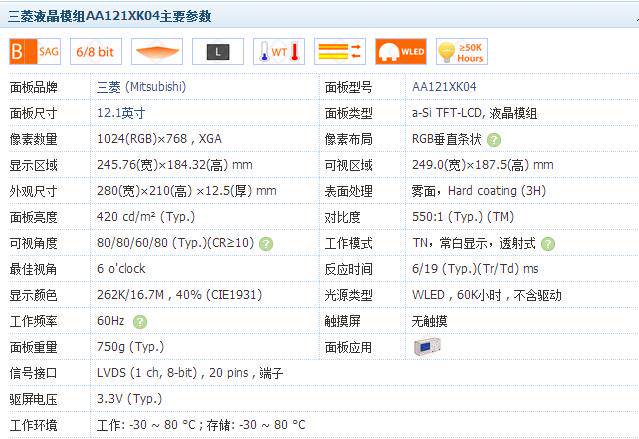Screen dimensions: 639x439
Task: Click the 外观尺寸 row label
Action: click(x=33, y=191)
